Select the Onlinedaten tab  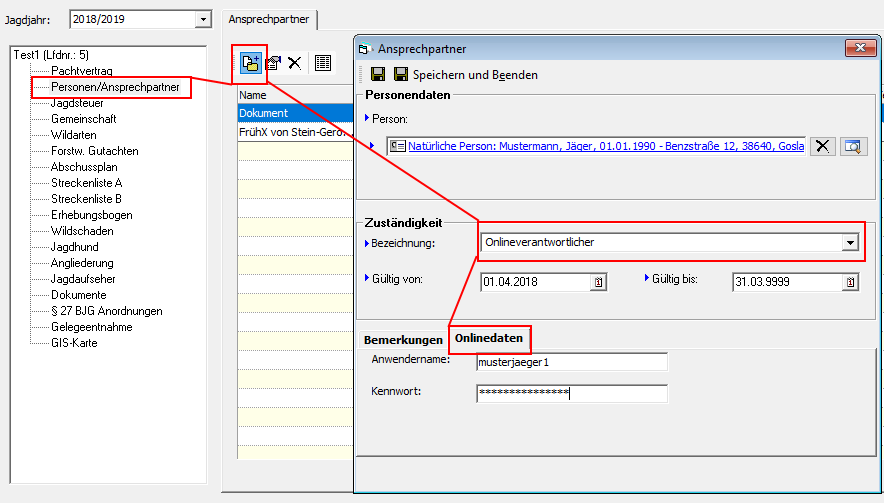489,339
